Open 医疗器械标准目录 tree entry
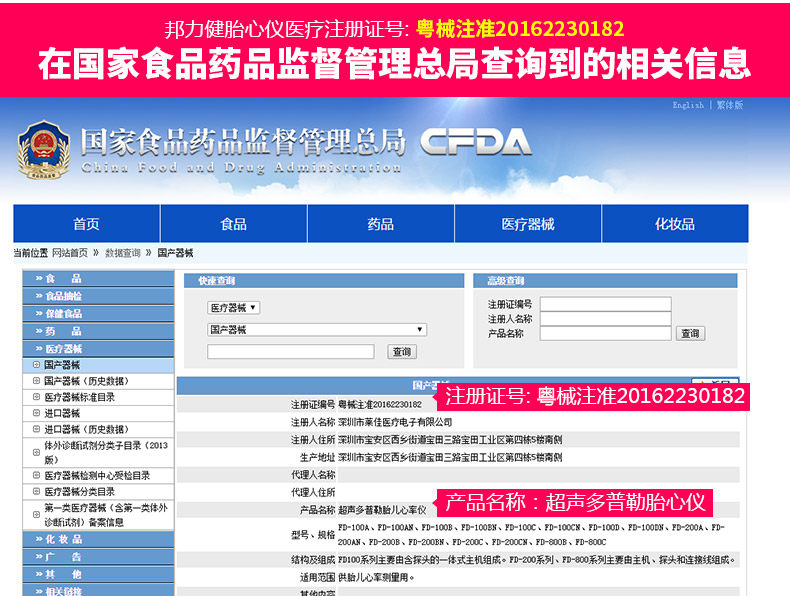 click(x=80, y=397)
